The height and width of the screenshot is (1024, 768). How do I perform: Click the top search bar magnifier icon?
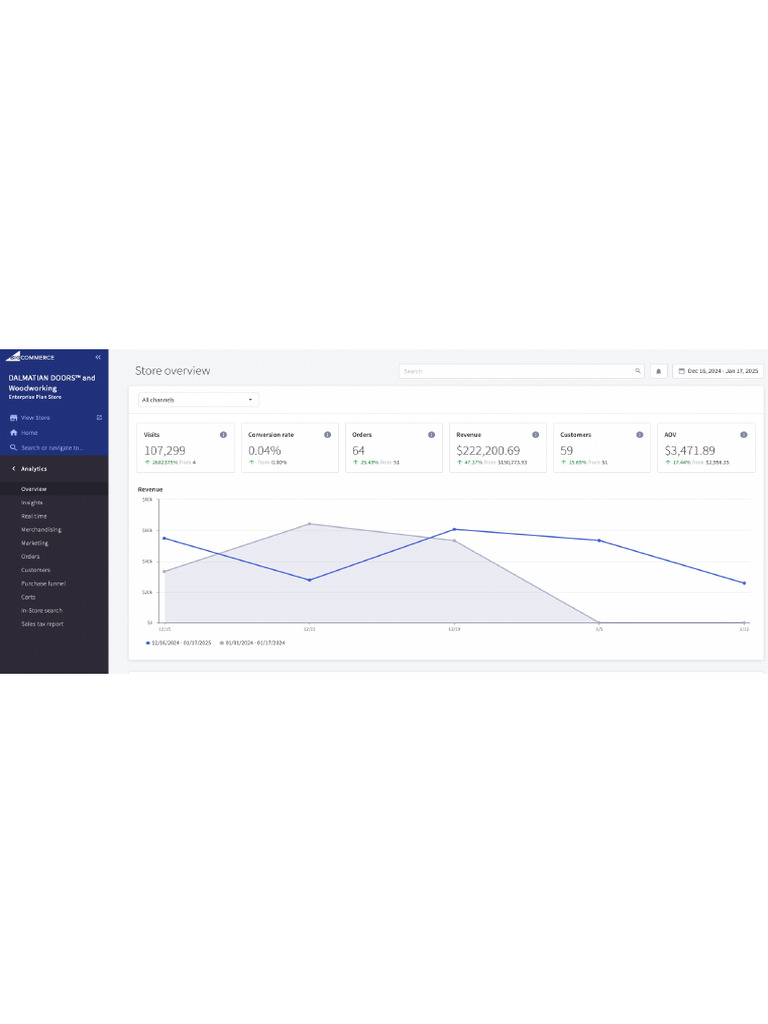(x=638, y=372)
